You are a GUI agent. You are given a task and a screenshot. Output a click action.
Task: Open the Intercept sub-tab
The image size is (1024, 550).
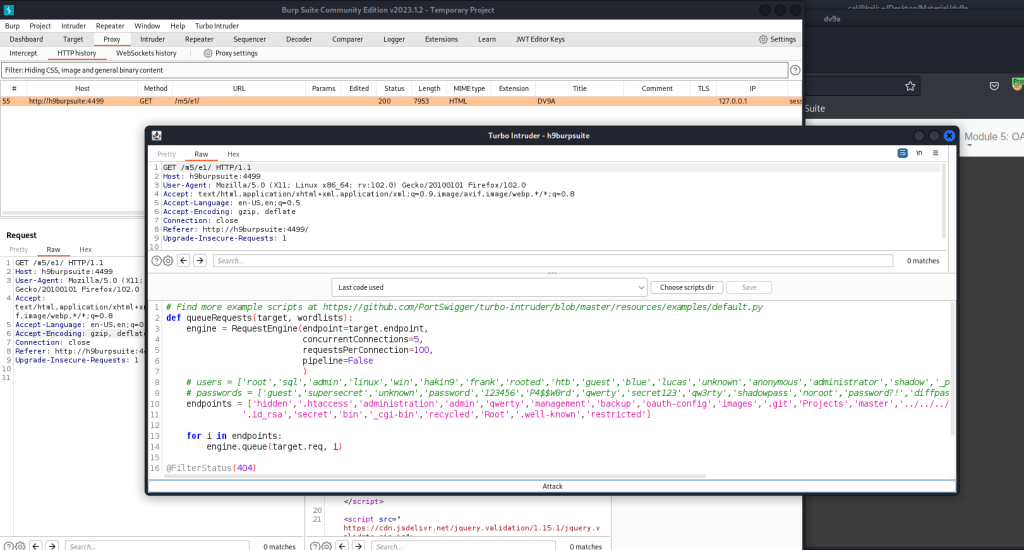click(23, 54)
